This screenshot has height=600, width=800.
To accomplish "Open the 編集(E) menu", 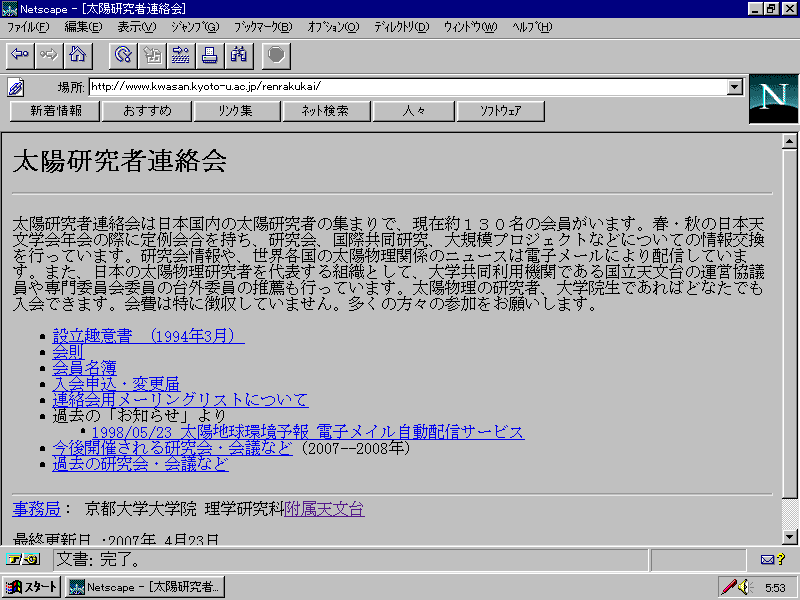I will coord(83,27).
